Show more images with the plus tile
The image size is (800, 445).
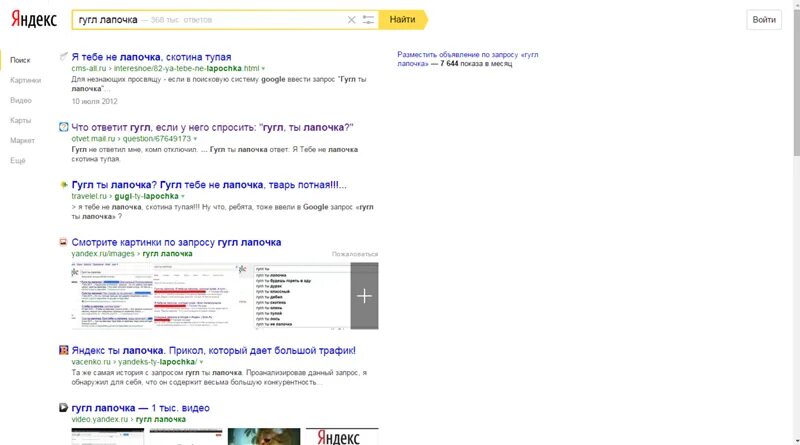click(364, 295)
